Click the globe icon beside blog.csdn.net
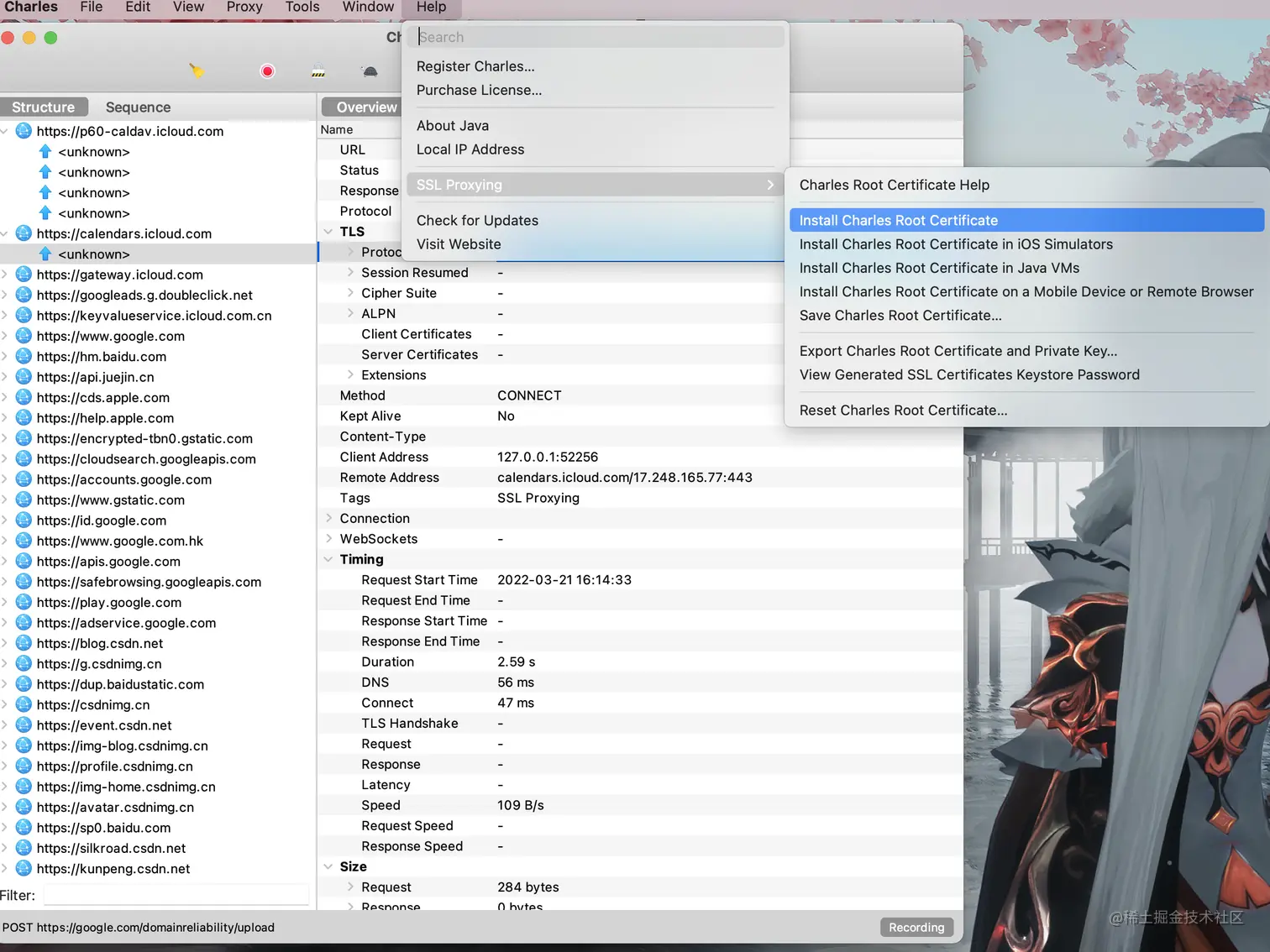Image resolution: width=1270 pixels, height=952 pixels. [24, 643]
